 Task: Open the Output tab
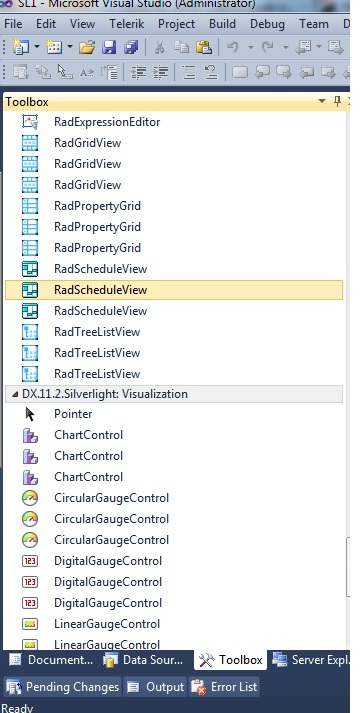(x=155, y=687)
